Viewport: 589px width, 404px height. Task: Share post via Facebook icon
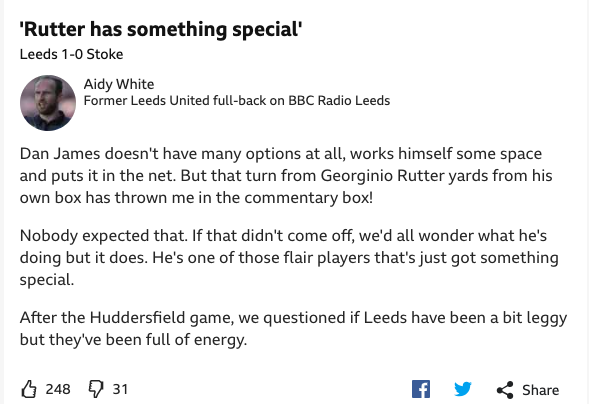[x=421, y=389]
